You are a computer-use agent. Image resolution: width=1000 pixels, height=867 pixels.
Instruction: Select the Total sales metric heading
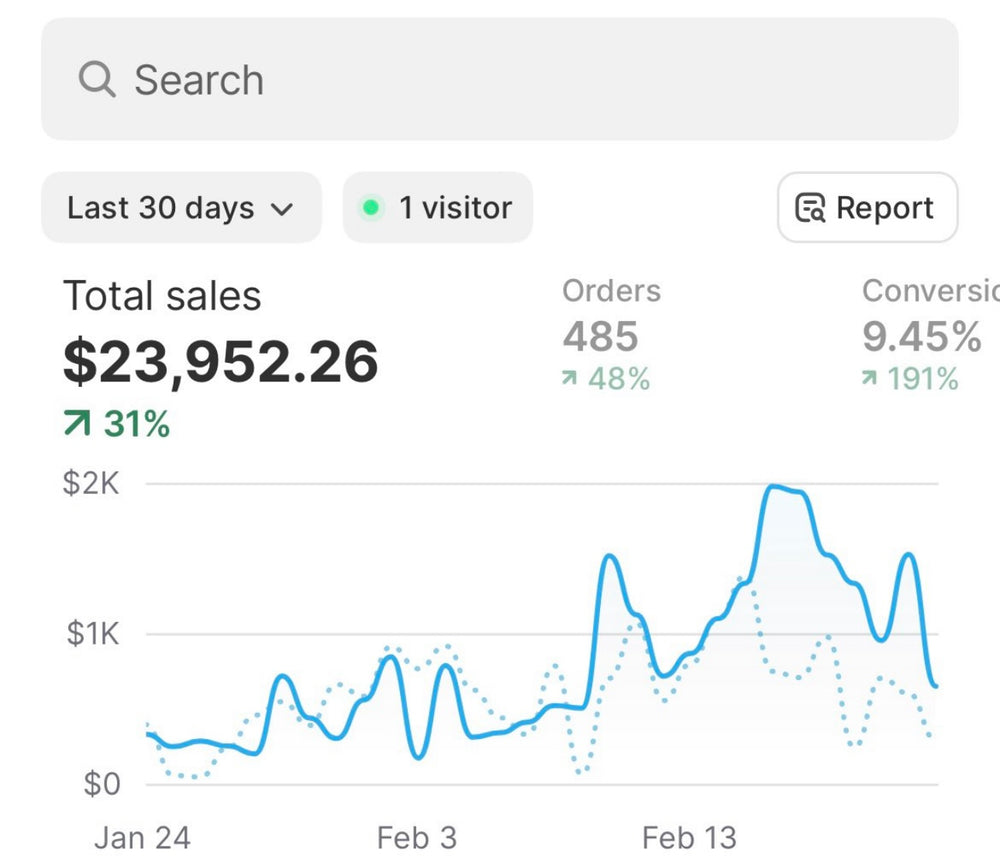pos(162,297)
